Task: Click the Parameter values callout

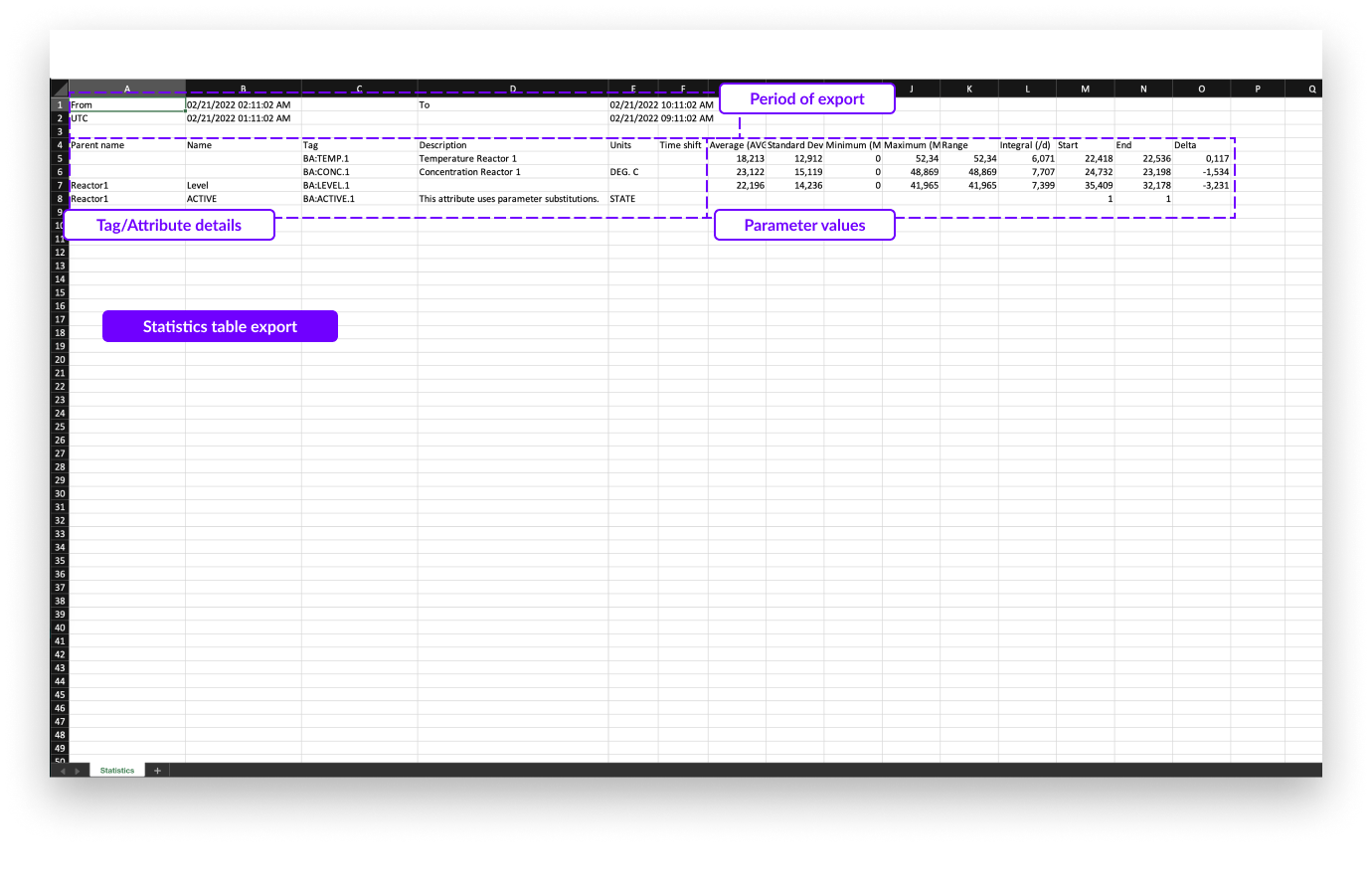Action: tap(804, 225)
